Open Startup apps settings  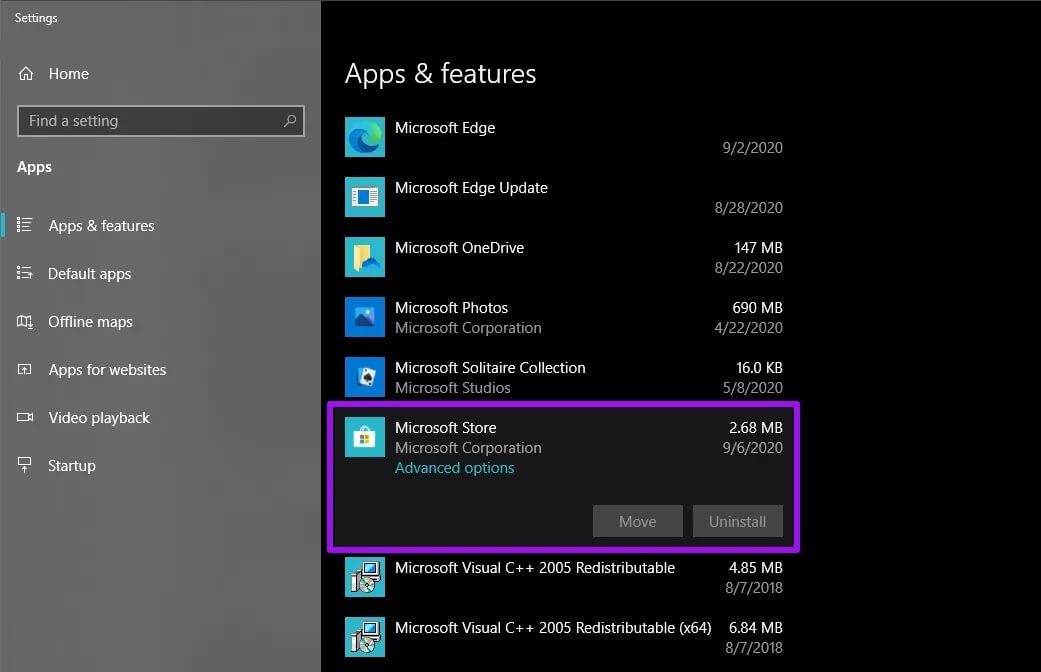(x=72, y=465)
